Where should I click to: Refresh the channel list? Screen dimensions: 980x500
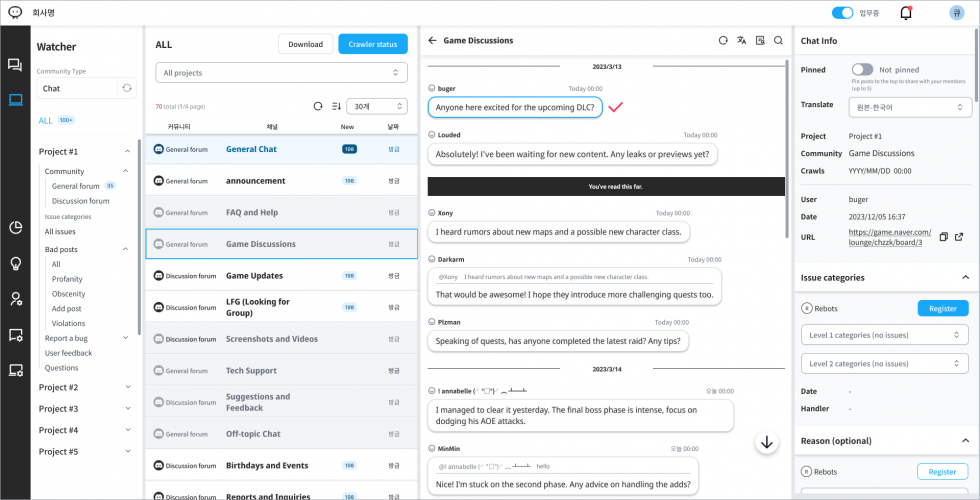coord(318,106)
